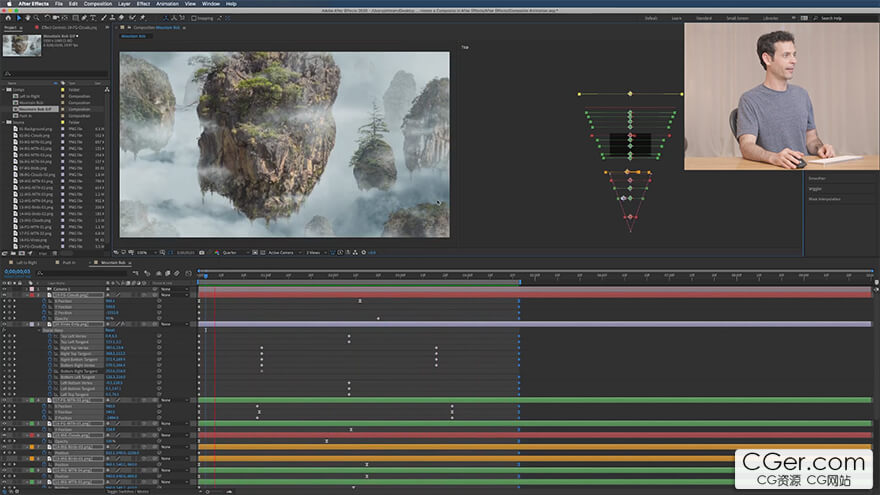
Task: Switch to the Libraries workspace
Action: tap(771, 18)
